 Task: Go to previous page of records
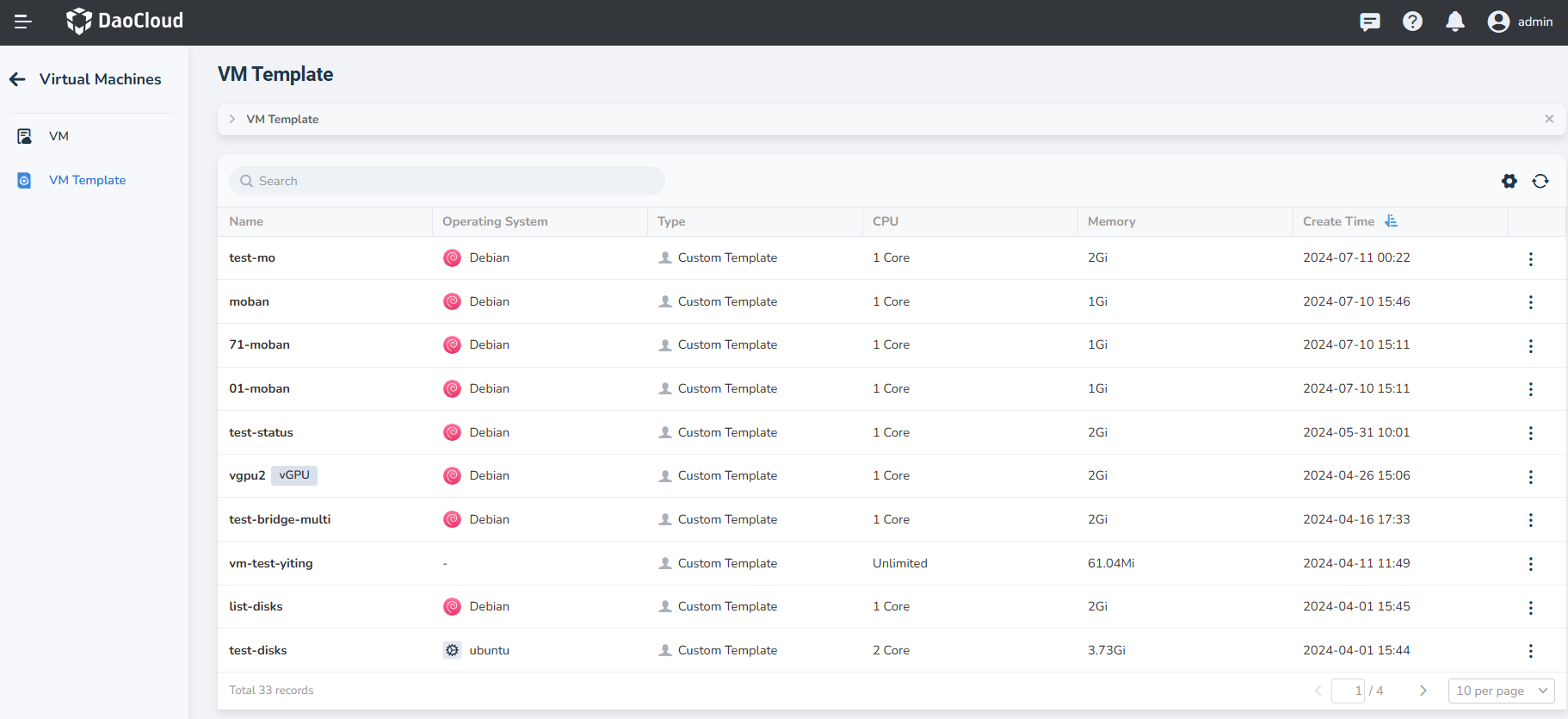tap(1318, 691)
